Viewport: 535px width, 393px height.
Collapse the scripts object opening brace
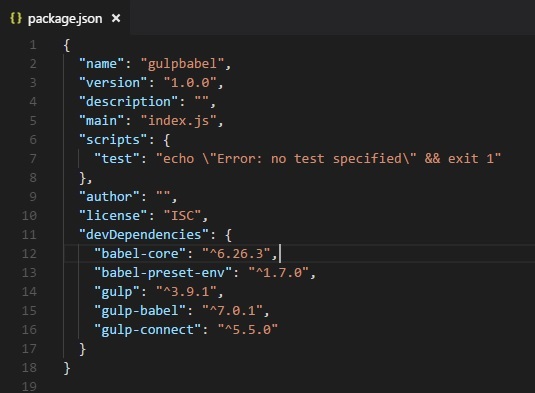pos(167,140)
